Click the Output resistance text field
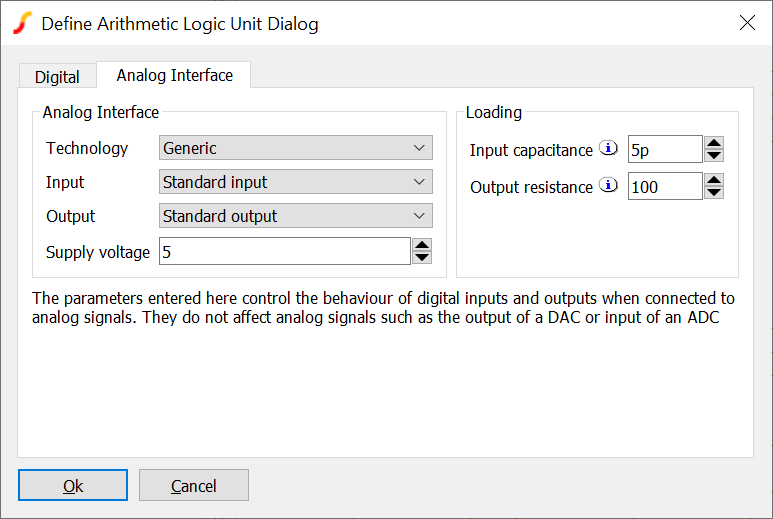 pos(665,187)
